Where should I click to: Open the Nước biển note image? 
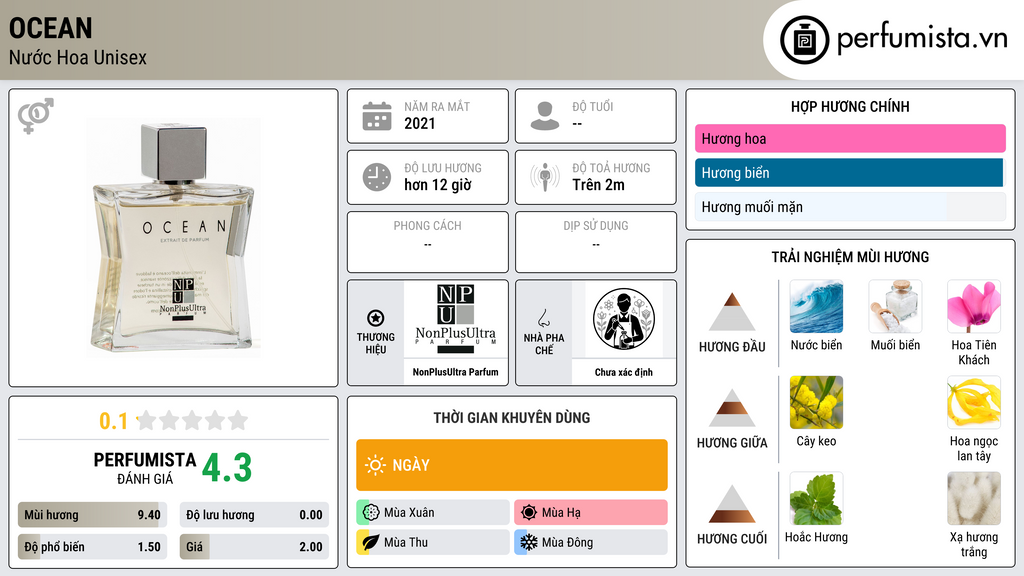816,306
